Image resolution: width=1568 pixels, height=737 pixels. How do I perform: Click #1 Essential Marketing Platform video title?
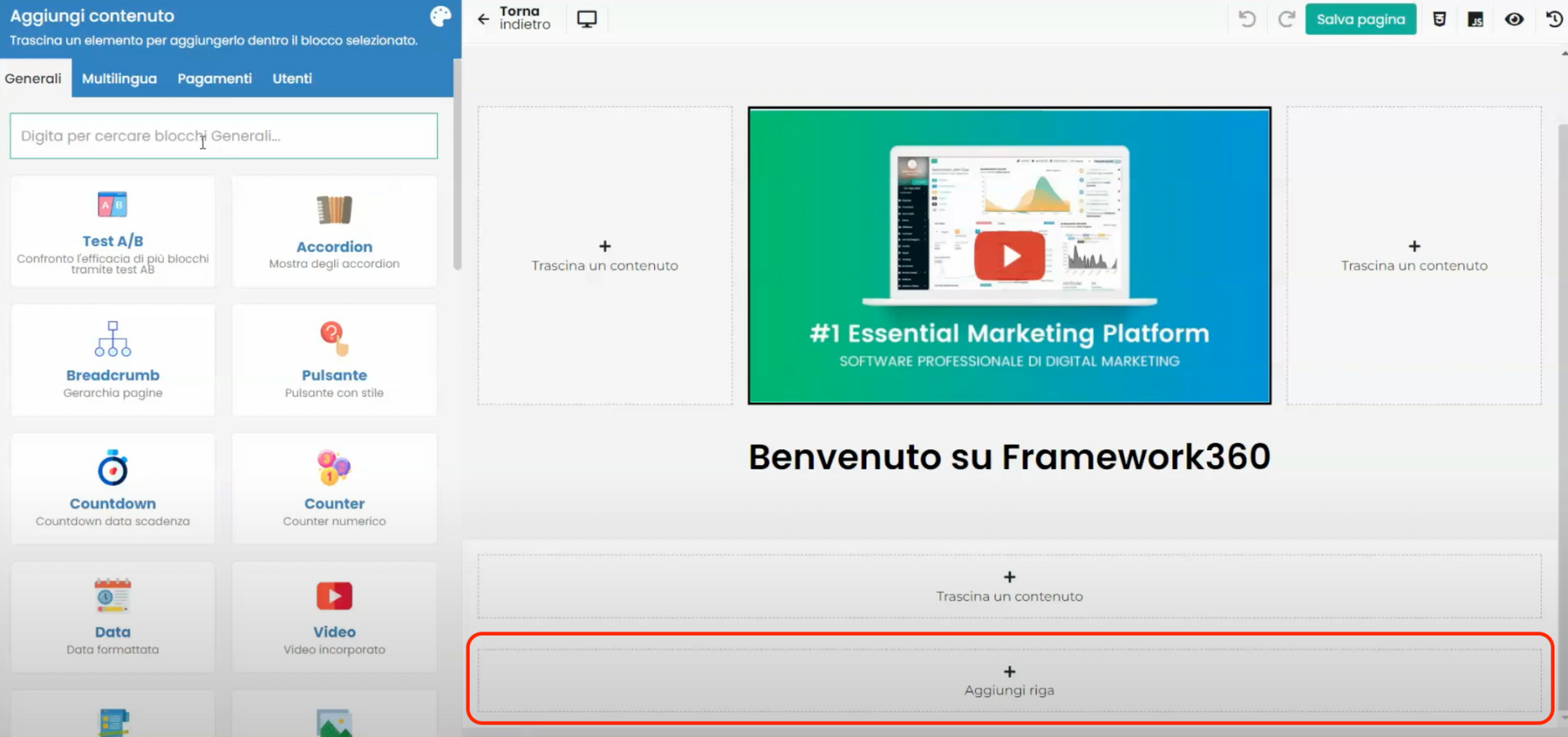point(1009,333)
